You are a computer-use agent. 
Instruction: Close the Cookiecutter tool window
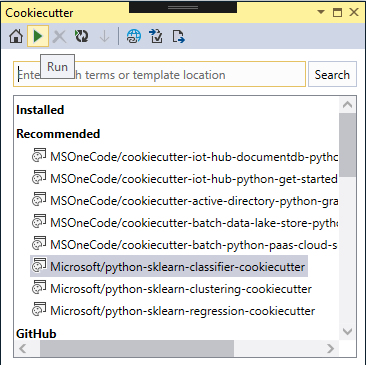(354, 12)
